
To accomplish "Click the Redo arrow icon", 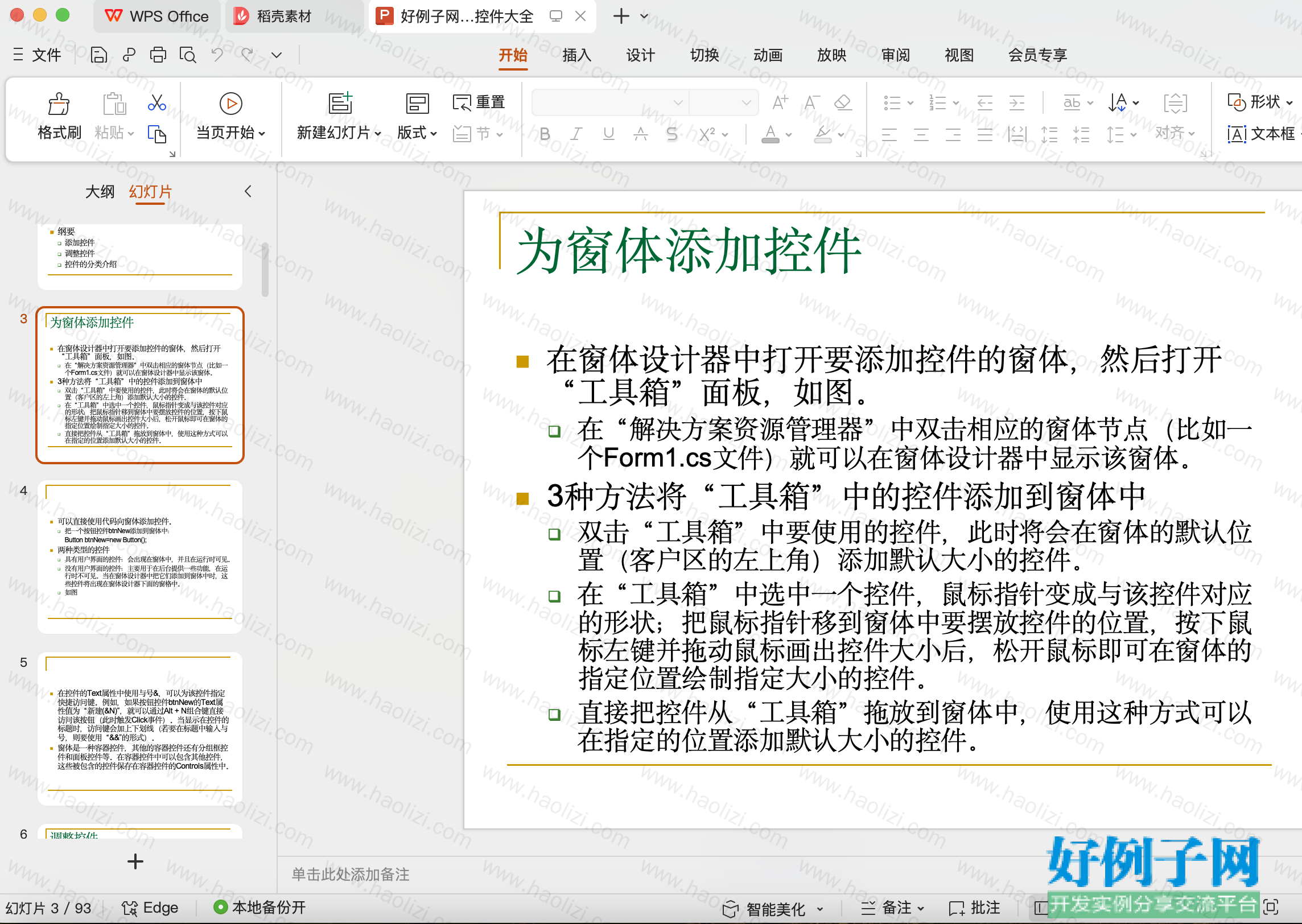I will (247, 55).
